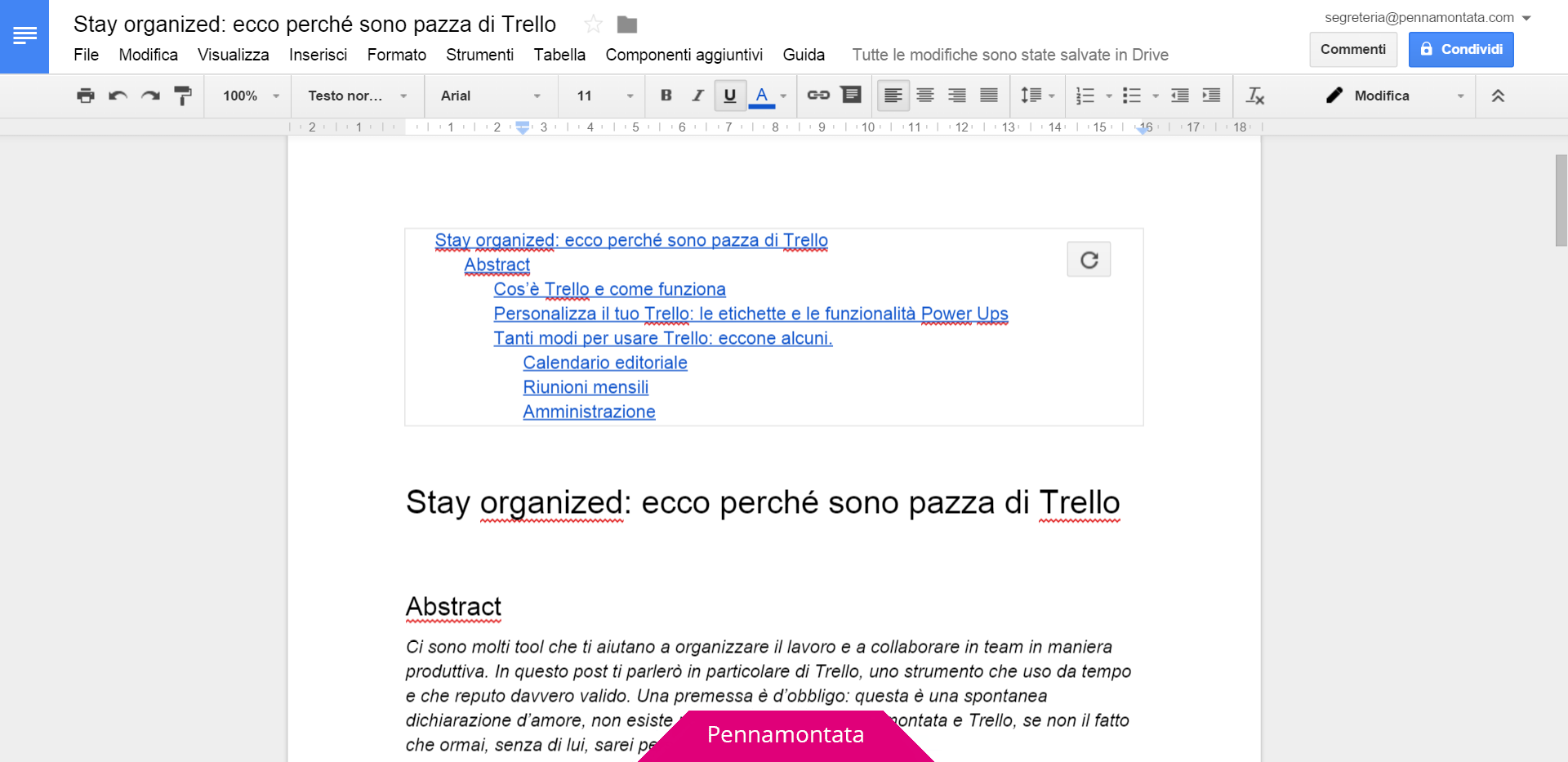This screenshot has height=762, width=1568.
Task: Toggle italic formatting
Action: (697, 96)
